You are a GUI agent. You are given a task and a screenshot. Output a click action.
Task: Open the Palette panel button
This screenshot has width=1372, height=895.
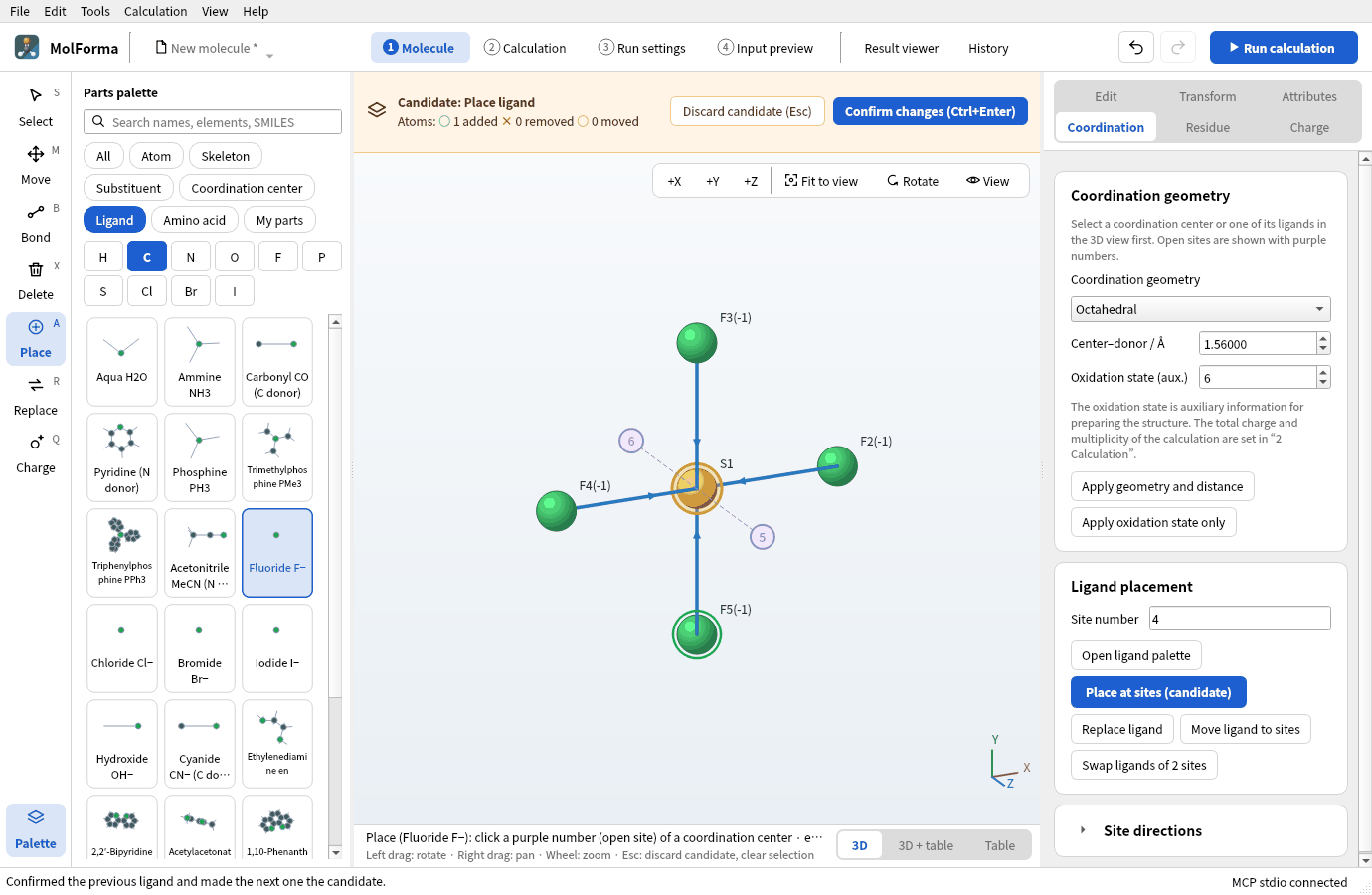click(36, 829)
